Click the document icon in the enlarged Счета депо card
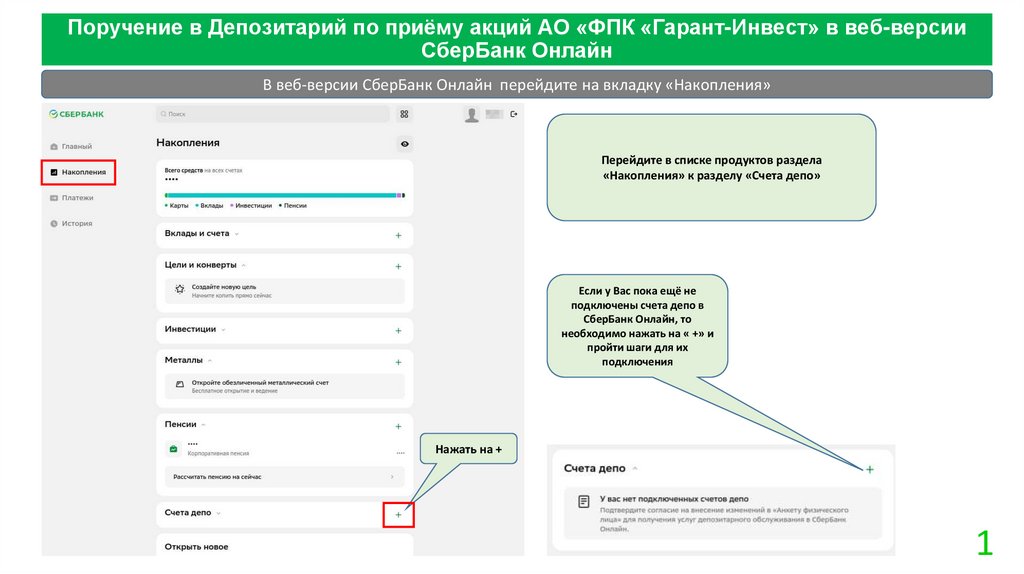 tap(584, 502)
